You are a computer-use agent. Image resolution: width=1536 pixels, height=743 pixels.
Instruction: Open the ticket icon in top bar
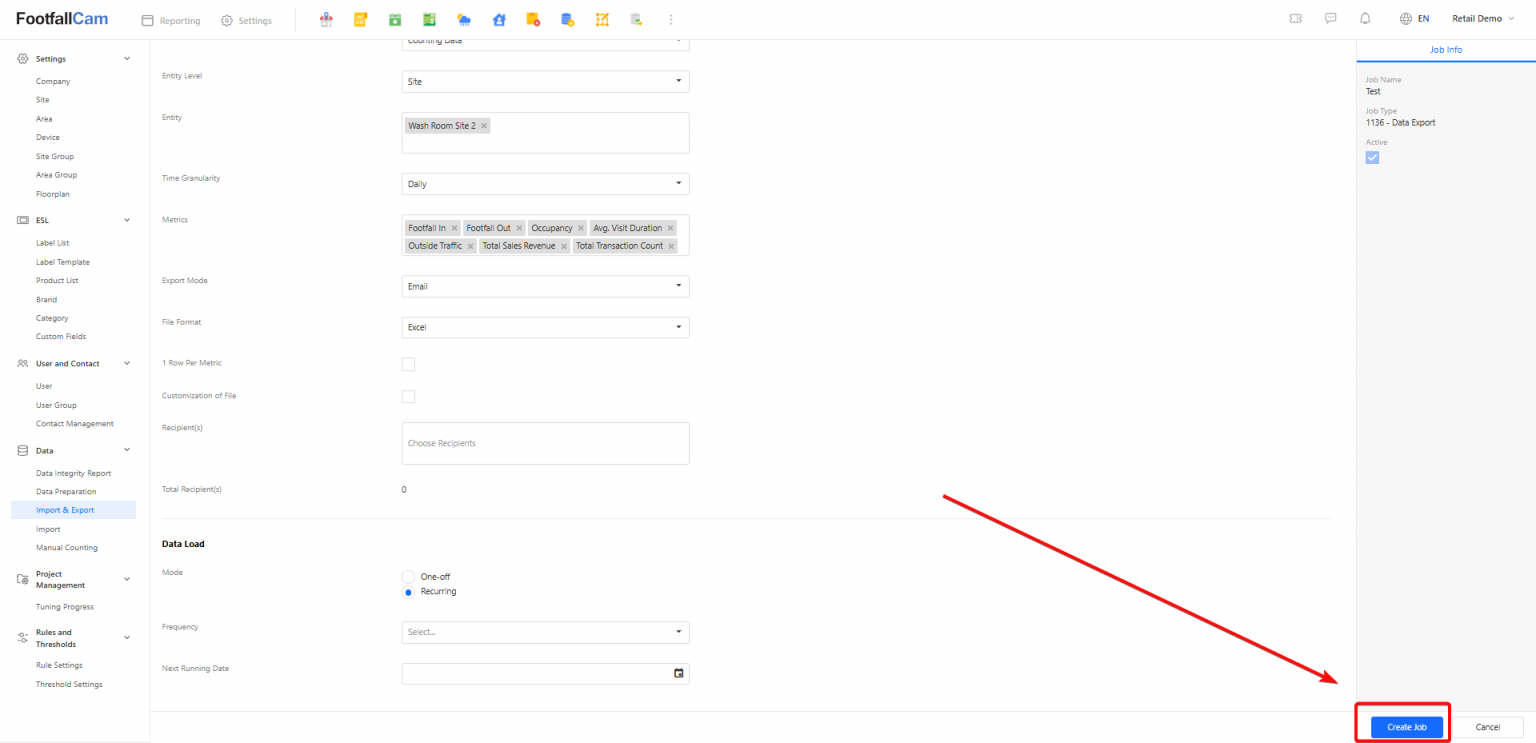[1296, 19]
